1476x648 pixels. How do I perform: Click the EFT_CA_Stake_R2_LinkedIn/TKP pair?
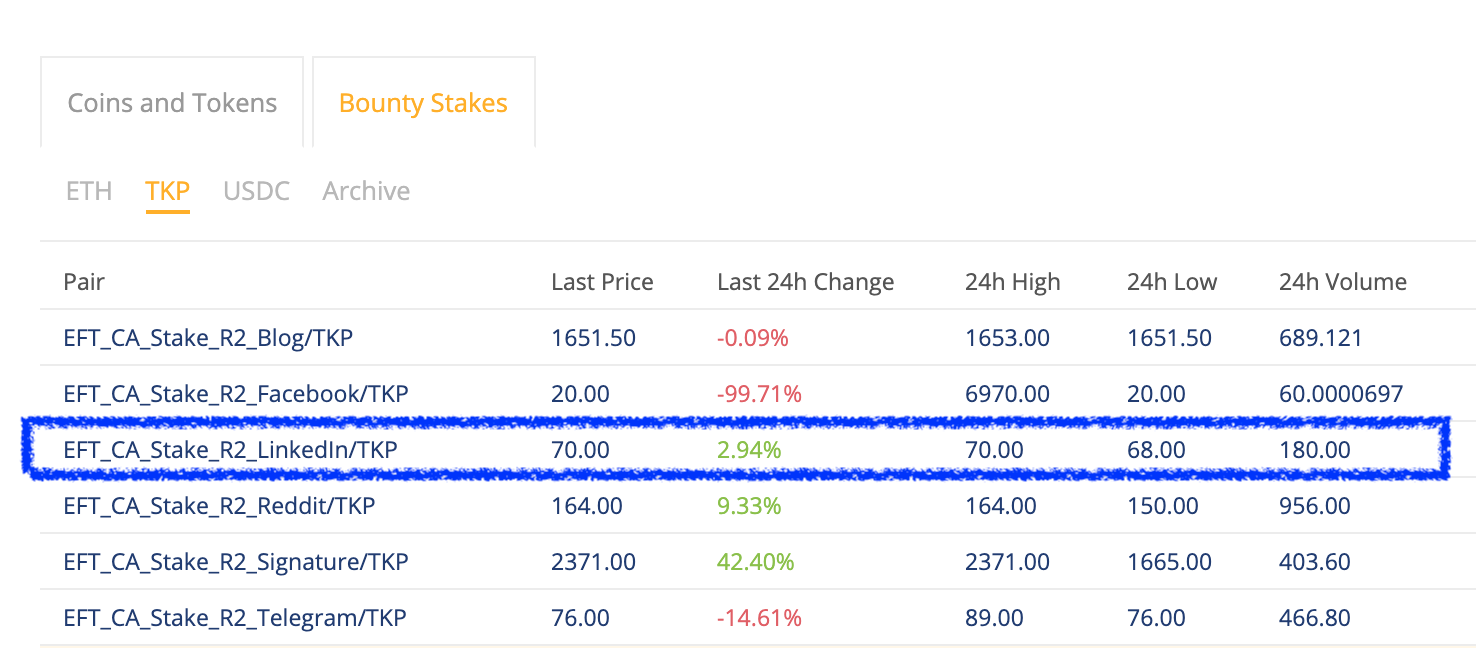coord(230,450)
